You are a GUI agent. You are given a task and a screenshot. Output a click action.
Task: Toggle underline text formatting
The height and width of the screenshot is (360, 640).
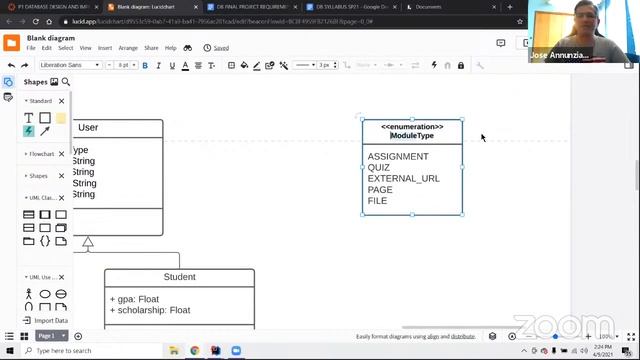click(172, 65)
